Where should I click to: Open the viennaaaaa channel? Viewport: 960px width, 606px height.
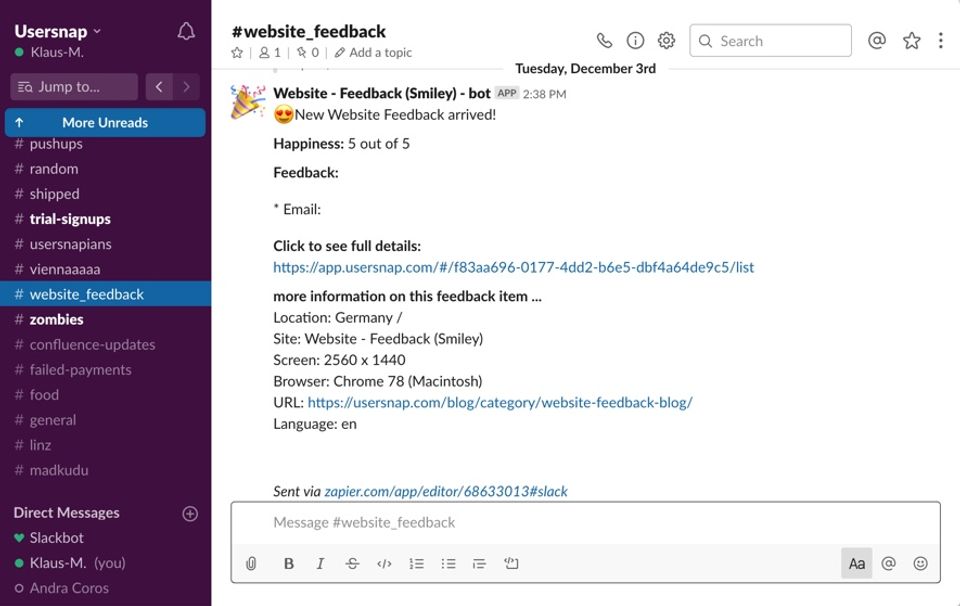[x=105, y=269]
